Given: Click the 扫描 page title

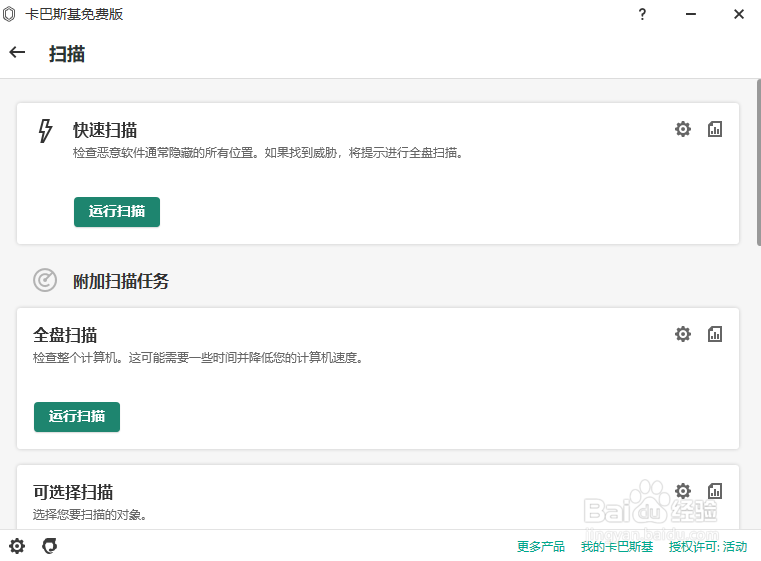Looking at the screenshot, I should pos(67,53).
